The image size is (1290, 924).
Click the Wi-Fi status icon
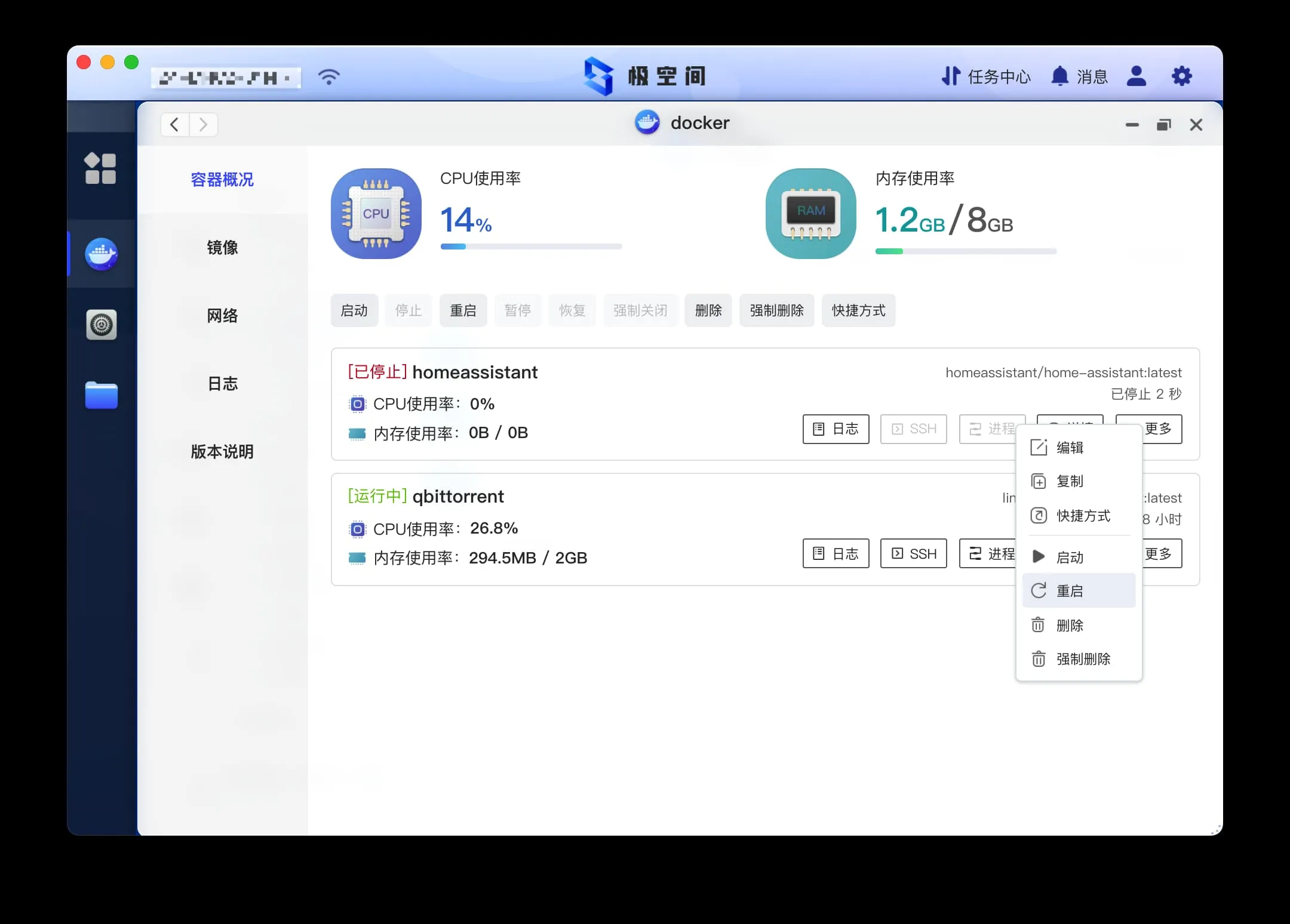(x=328, y=76)
